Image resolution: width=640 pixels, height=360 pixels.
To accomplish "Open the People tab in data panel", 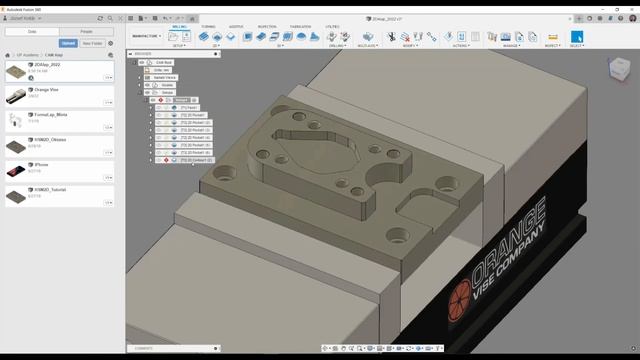I will point(87,31).
